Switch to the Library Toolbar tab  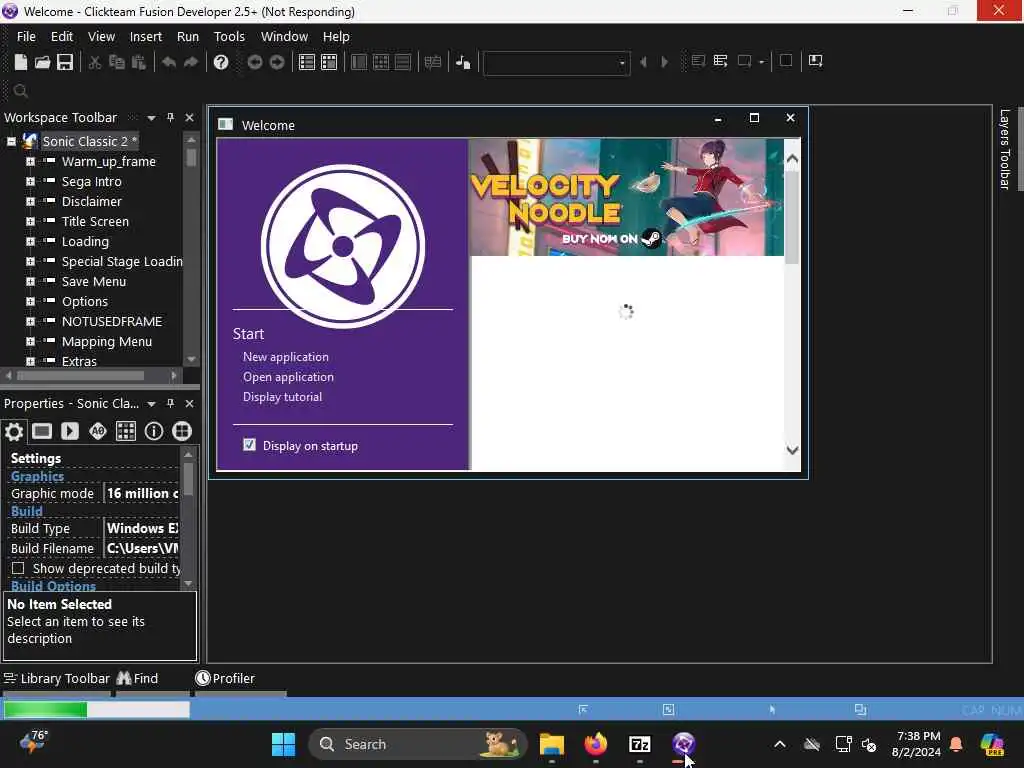pos(57,679)
